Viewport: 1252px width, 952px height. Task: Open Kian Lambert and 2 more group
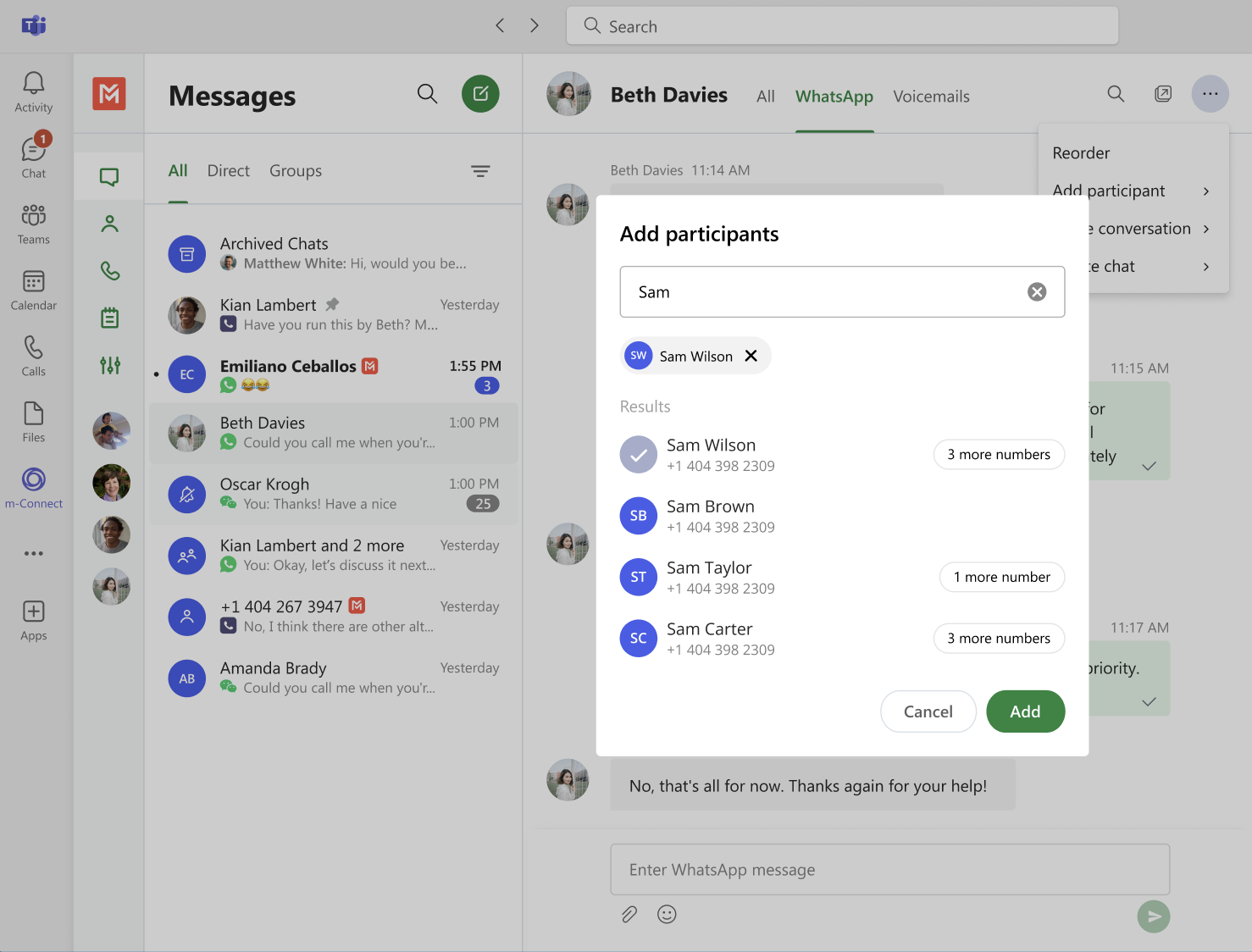click(x=334, y=555)
